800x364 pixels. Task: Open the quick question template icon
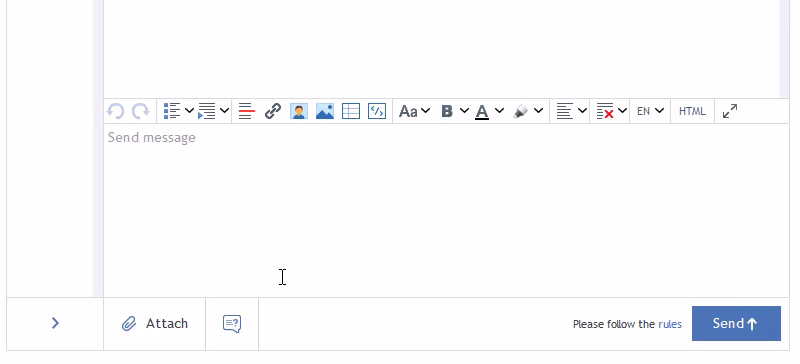coord(232,324)
